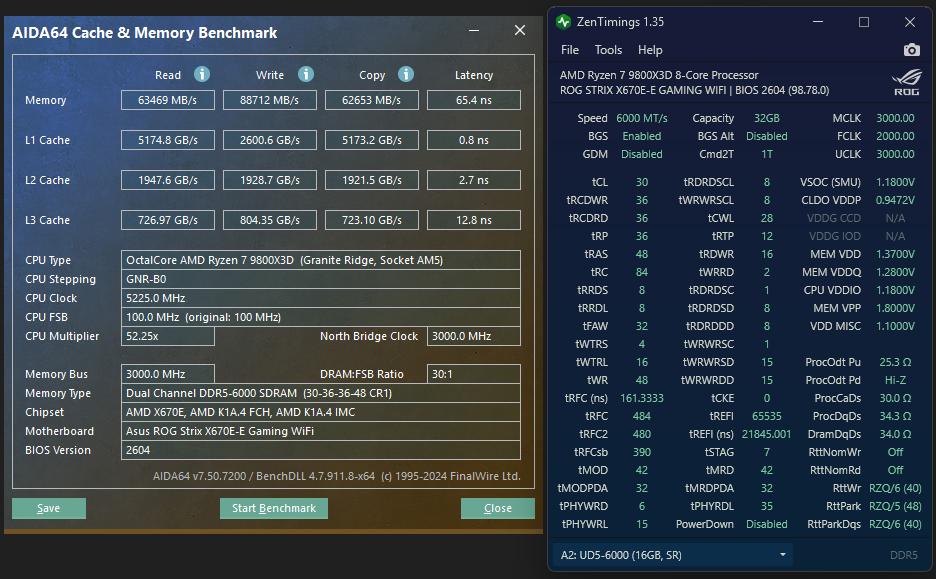Minimize the ZenTimings window

(x=818, y=22)
